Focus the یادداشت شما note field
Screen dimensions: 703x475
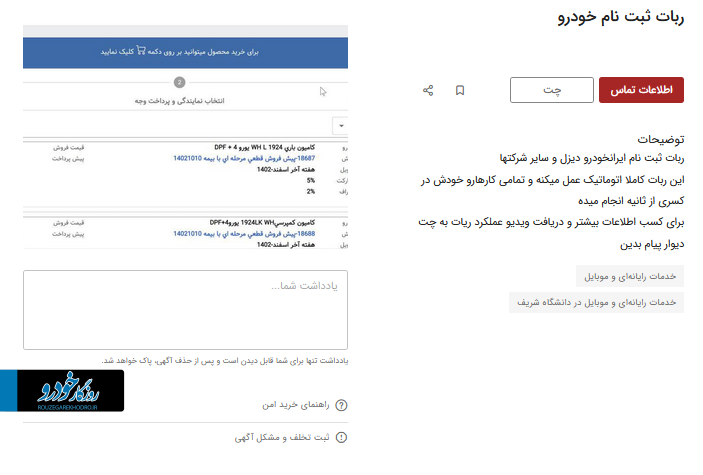click(185, 309)
